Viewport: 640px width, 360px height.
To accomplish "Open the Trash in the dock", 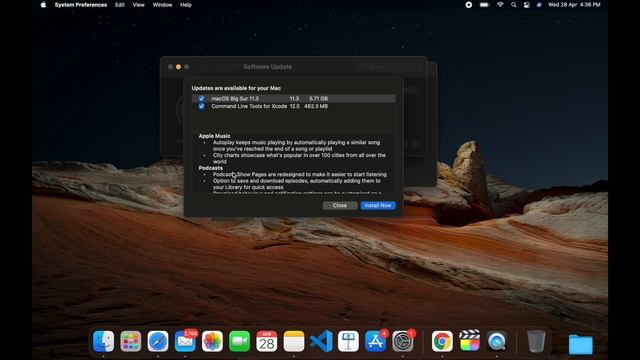I will tap(536, 341).
